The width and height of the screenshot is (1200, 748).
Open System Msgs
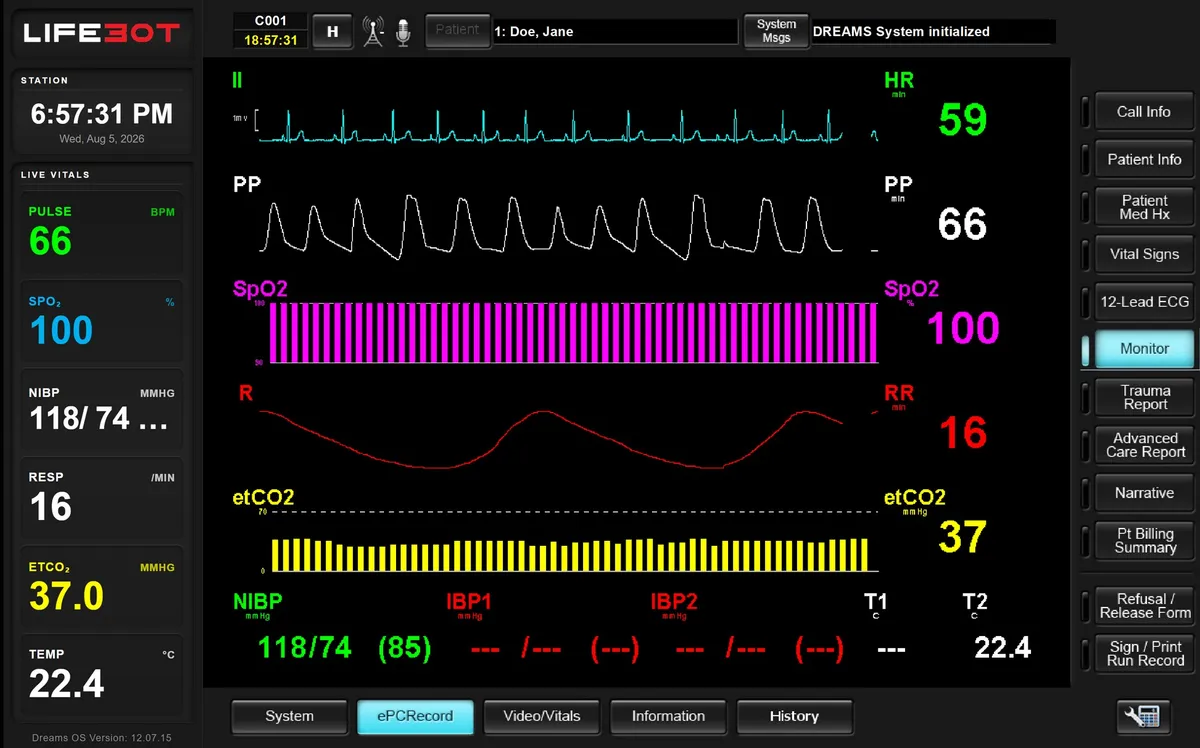click(776, 31)
